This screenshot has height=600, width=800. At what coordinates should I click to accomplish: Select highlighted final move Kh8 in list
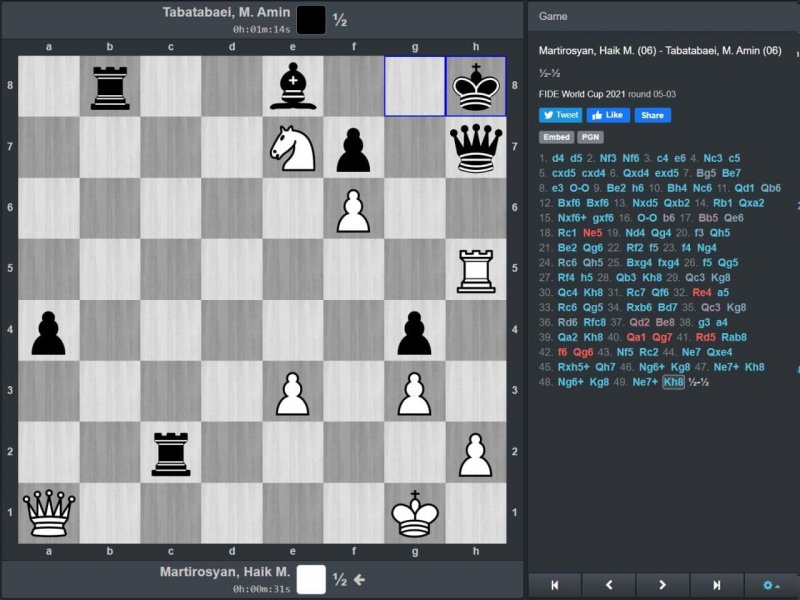click(673, 382)
